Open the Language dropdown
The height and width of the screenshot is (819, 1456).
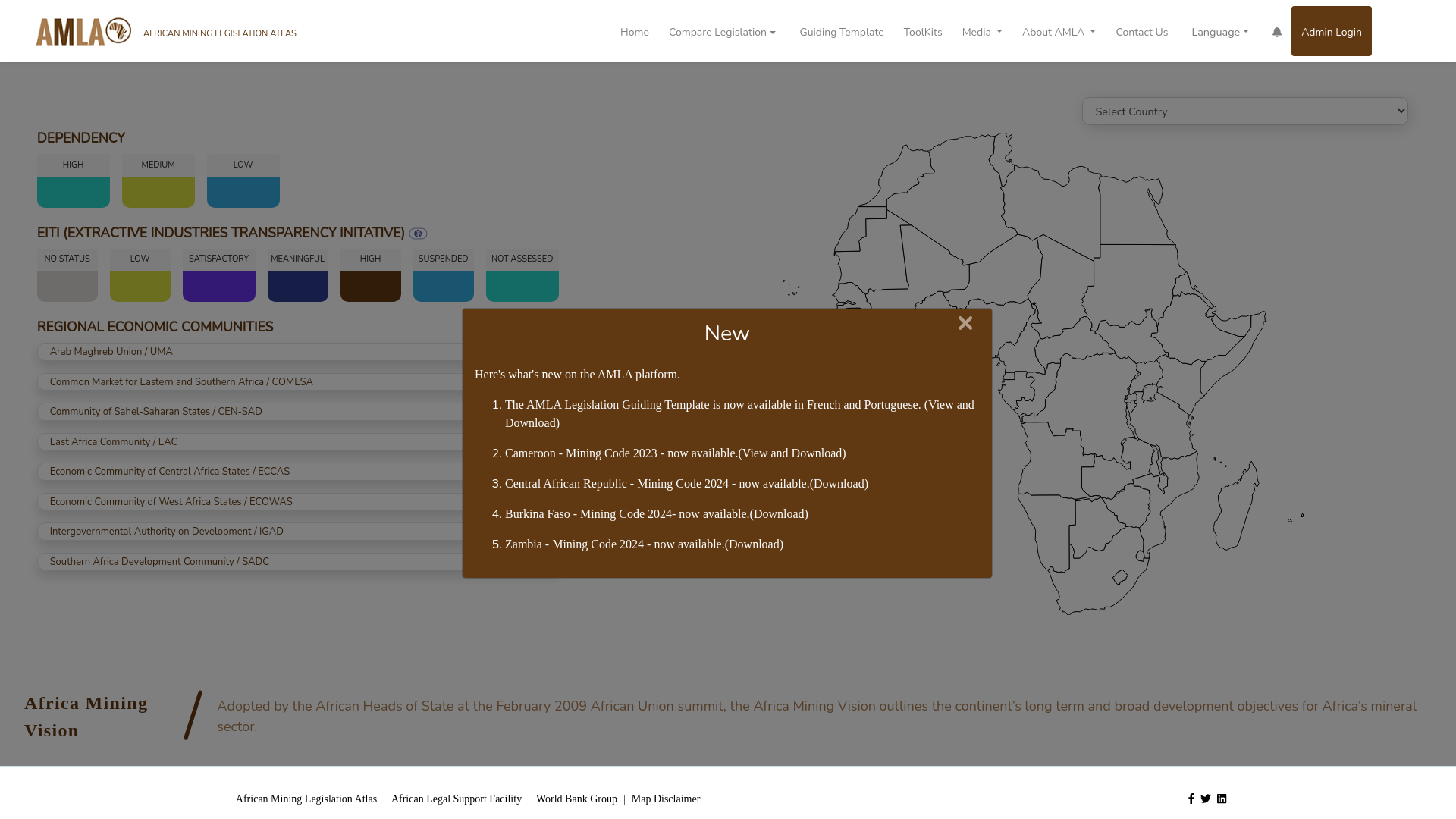1220,32
